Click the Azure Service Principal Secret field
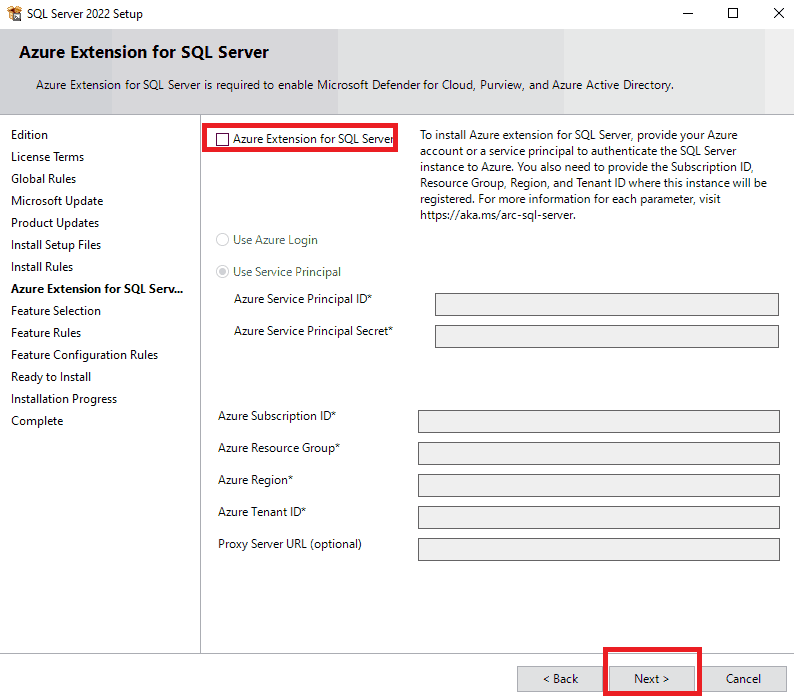This screenshot has width=794, height=698. click(x=606, y=336)
